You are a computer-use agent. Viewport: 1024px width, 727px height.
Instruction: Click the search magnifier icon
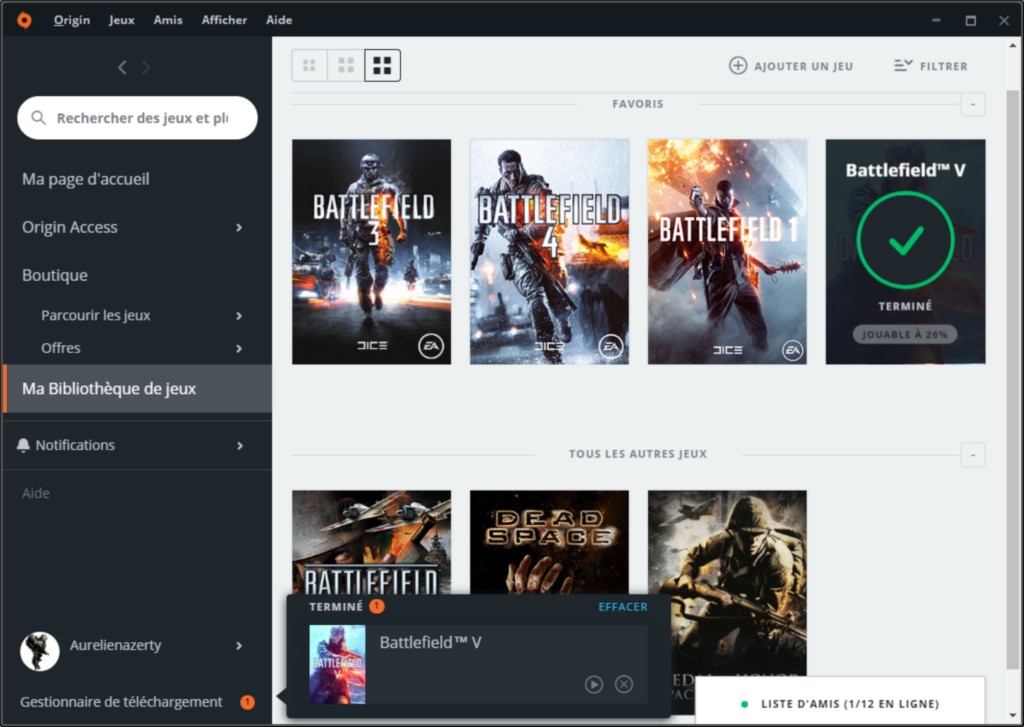coord(39,118)
